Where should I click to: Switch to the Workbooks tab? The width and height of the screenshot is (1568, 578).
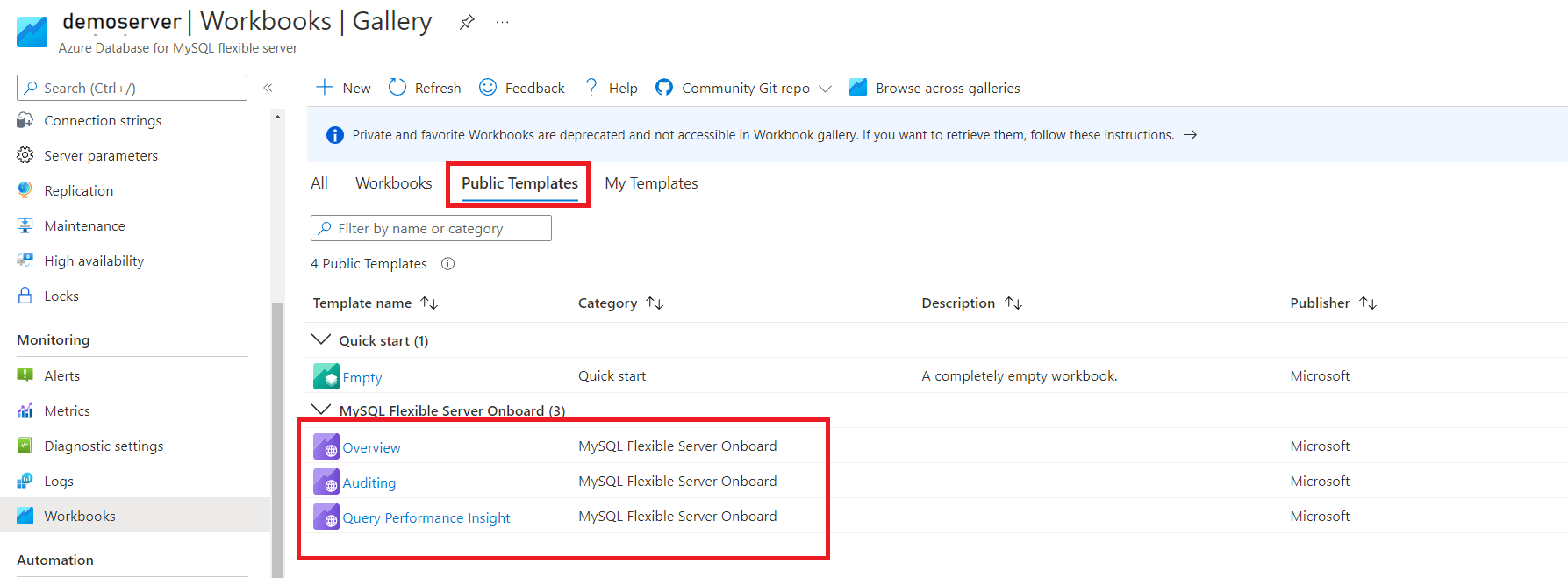tap(394, 183)
